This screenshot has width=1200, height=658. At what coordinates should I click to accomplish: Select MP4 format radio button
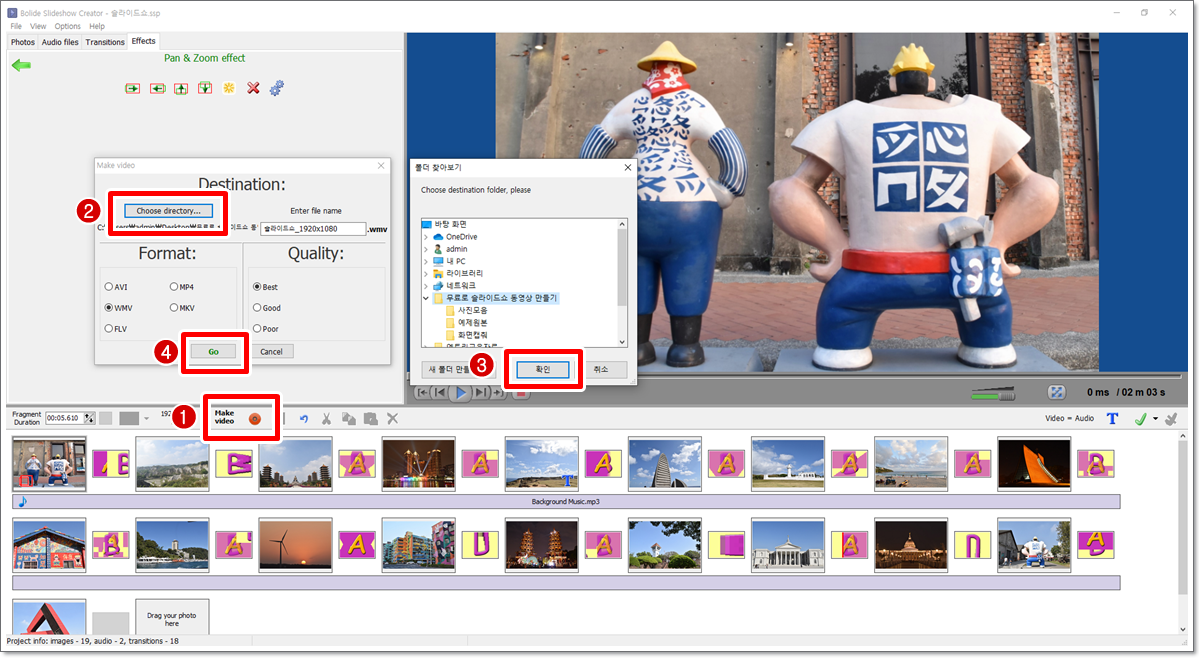tap(174, 287)
